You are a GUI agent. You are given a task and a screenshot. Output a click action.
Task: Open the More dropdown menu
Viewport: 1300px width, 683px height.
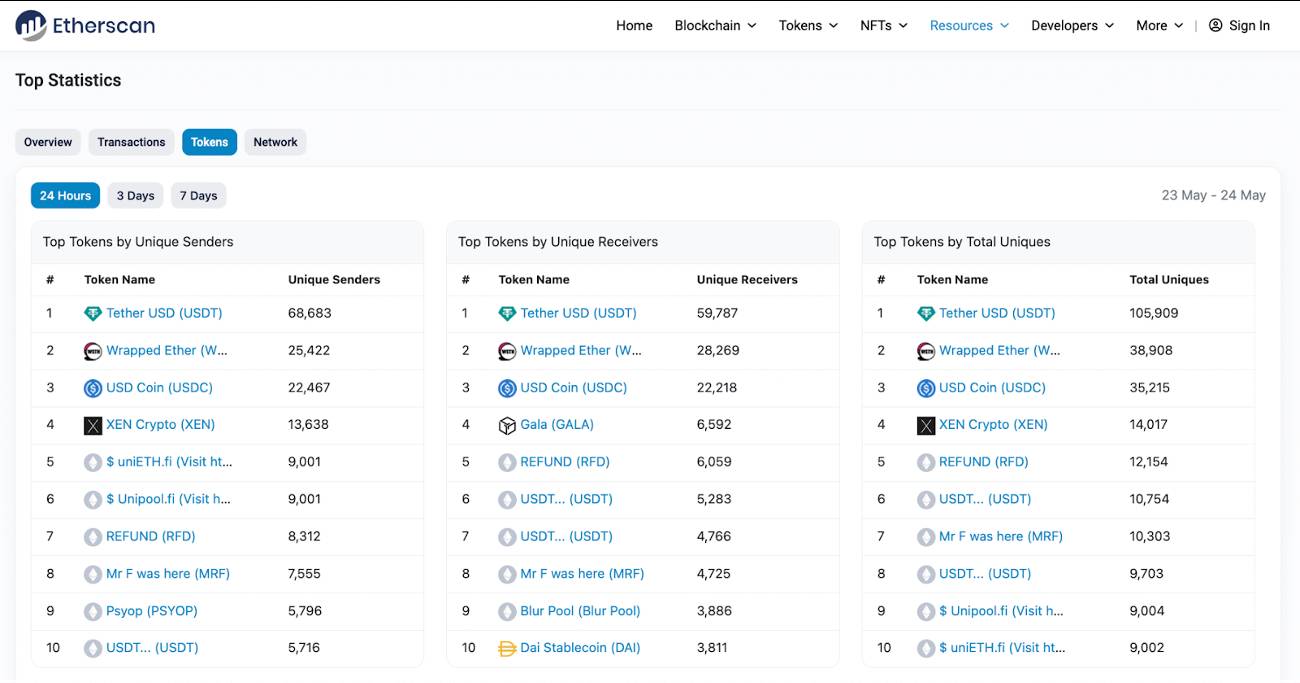tap(1160, 25)
